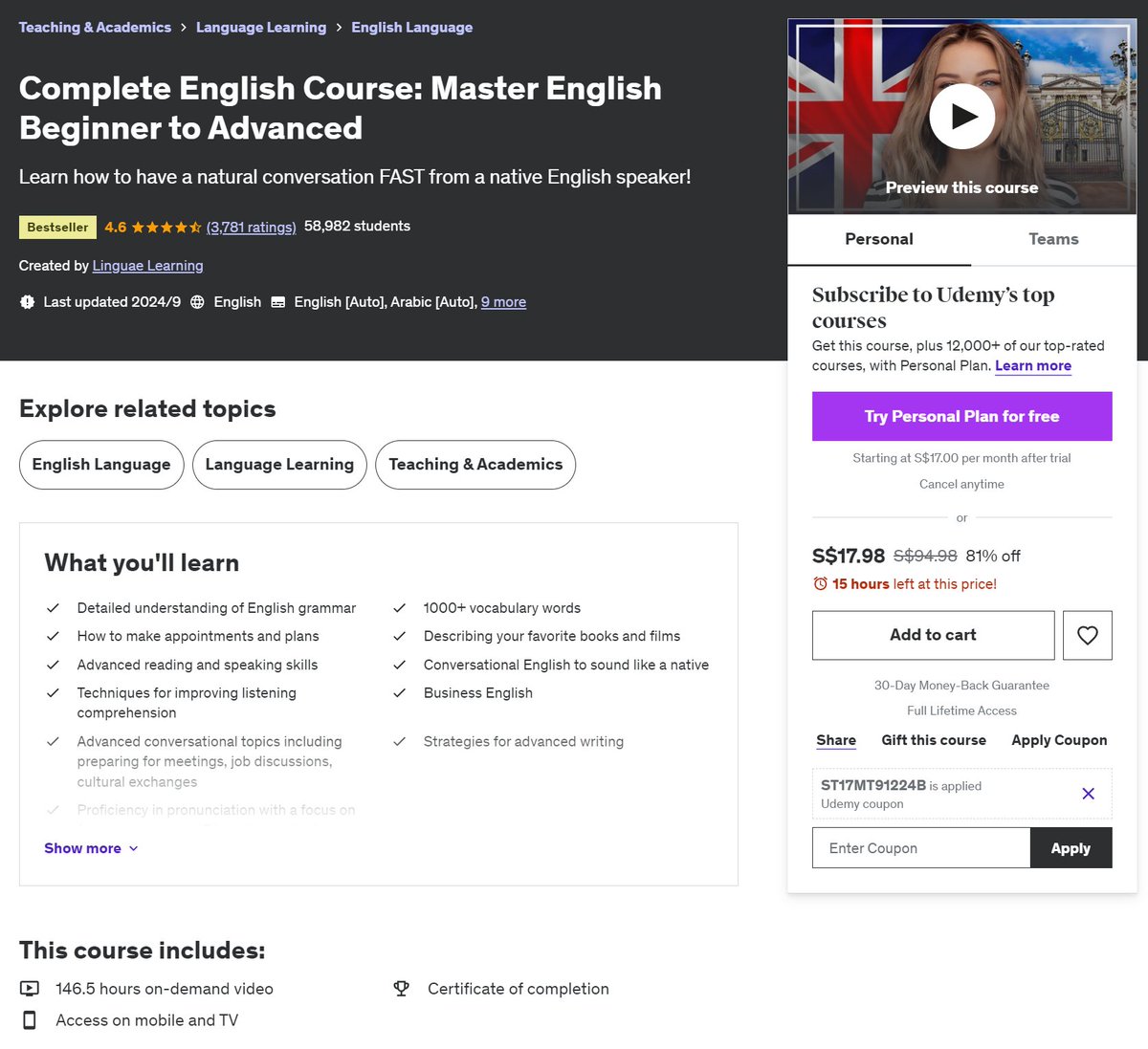Open the 3,781 ratings link

coord(252,227)
